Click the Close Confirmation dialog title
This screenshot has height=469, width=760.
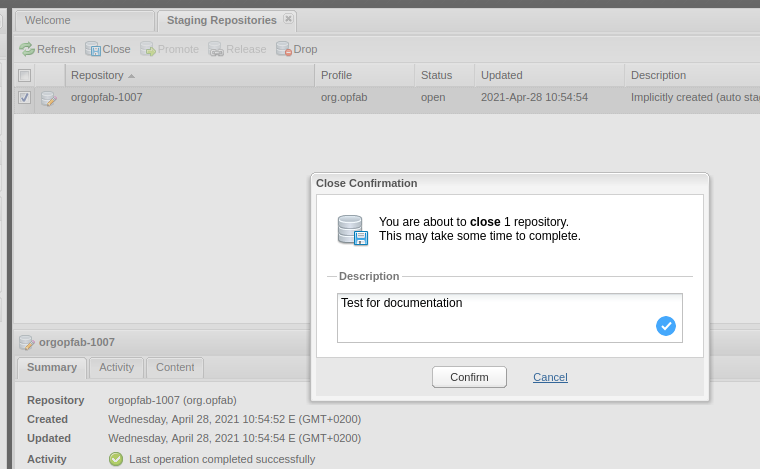pos(366,183)
